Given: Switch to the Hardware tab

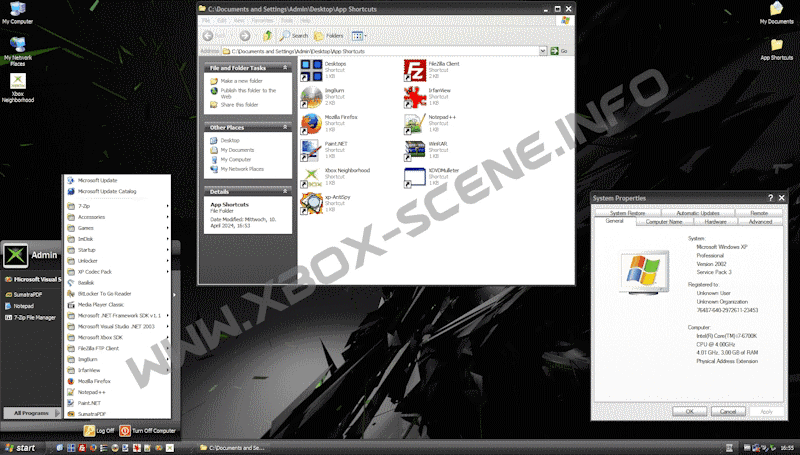Looking at the screenshot, I should 715,221.
